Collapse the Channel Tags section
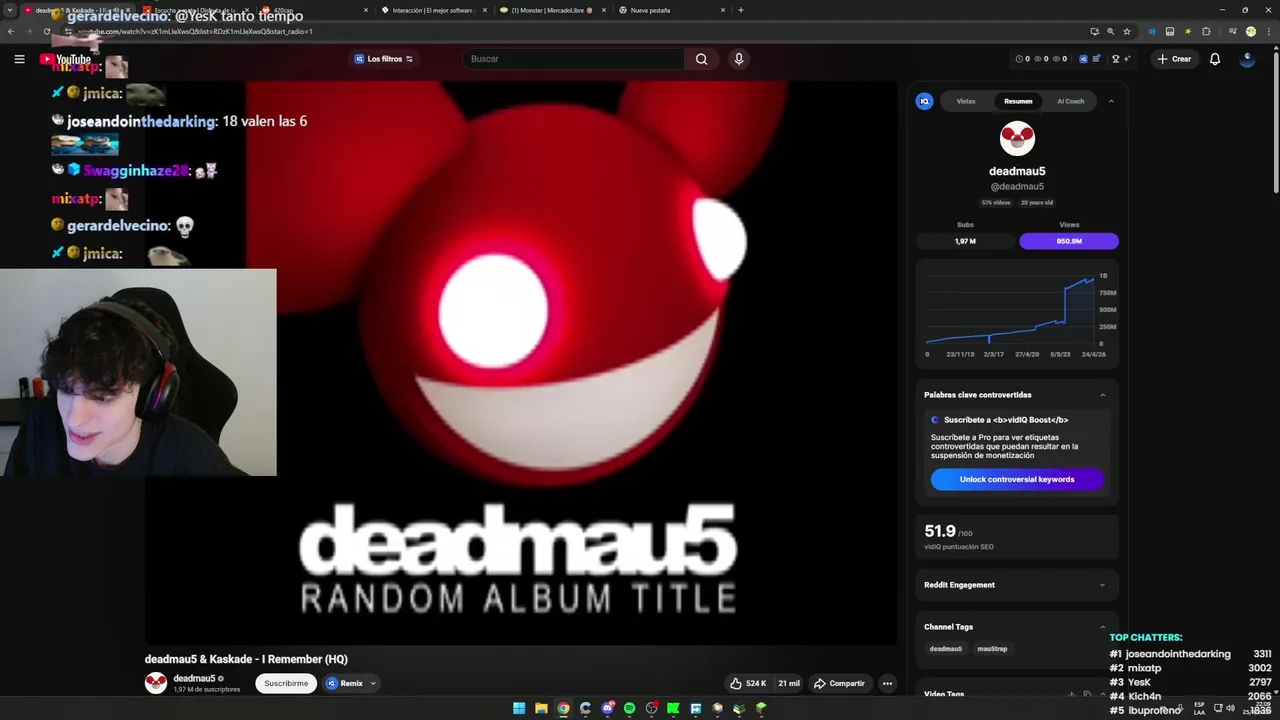Screen dimensions: 1280x720 coord(1103,627)
